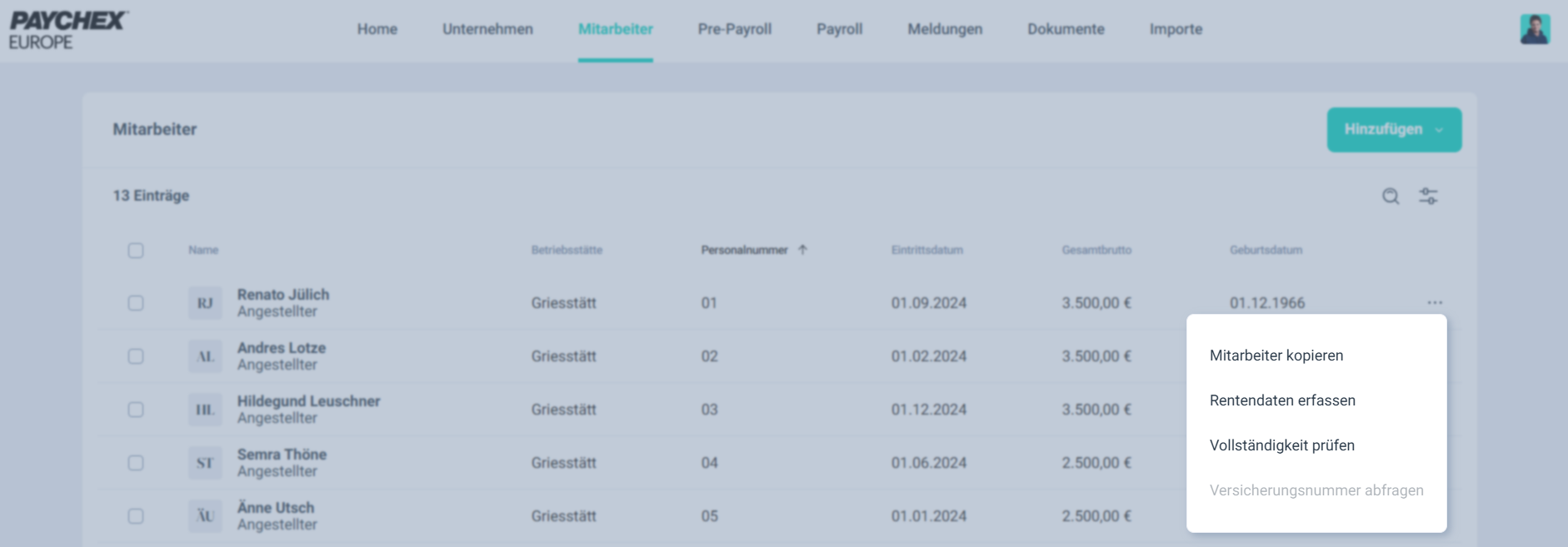Expand the Hinzufügen dropdown button
The height and width of the screenshot is (547, 1568).
click(x=1394, y=130)
